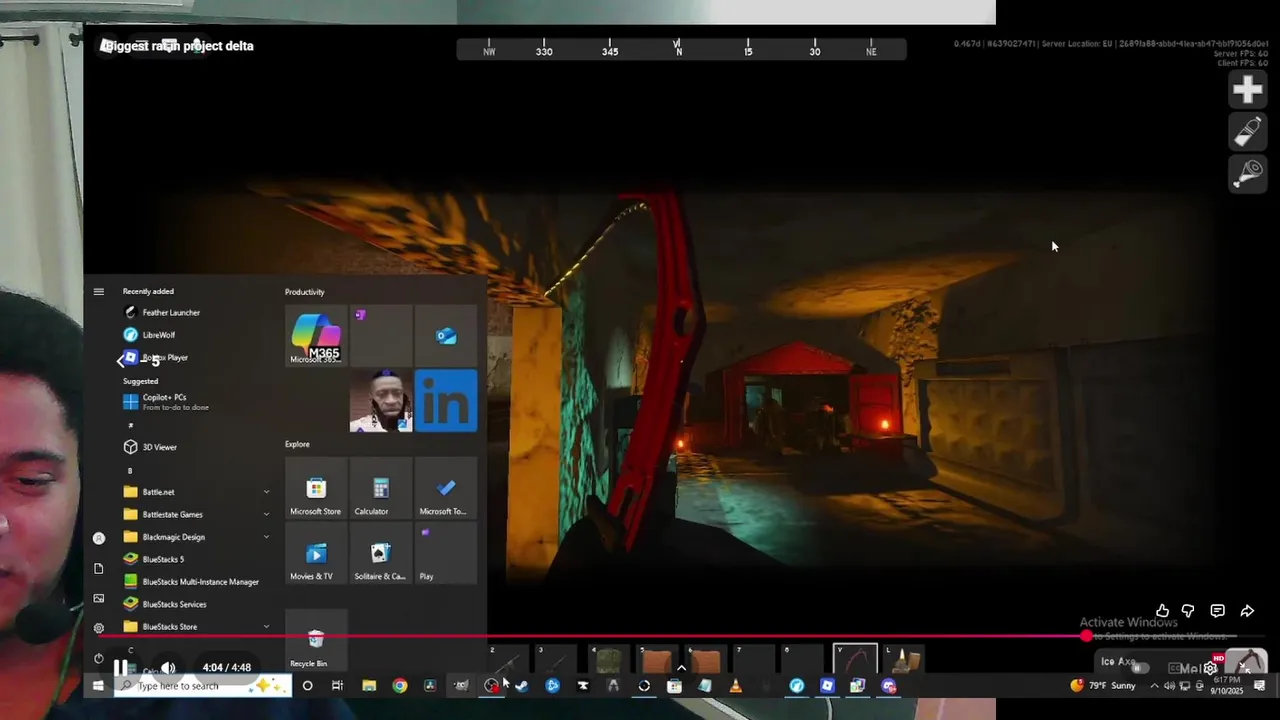Click the Productivity tile group header
1280x720 pixels.
pos(305,292)
